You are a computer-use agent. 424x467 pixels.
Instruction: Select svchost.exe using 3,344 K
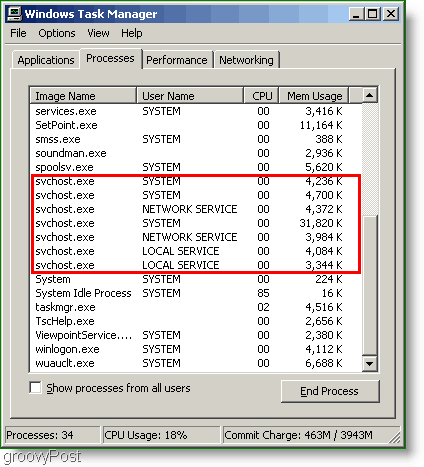(196, 265)
